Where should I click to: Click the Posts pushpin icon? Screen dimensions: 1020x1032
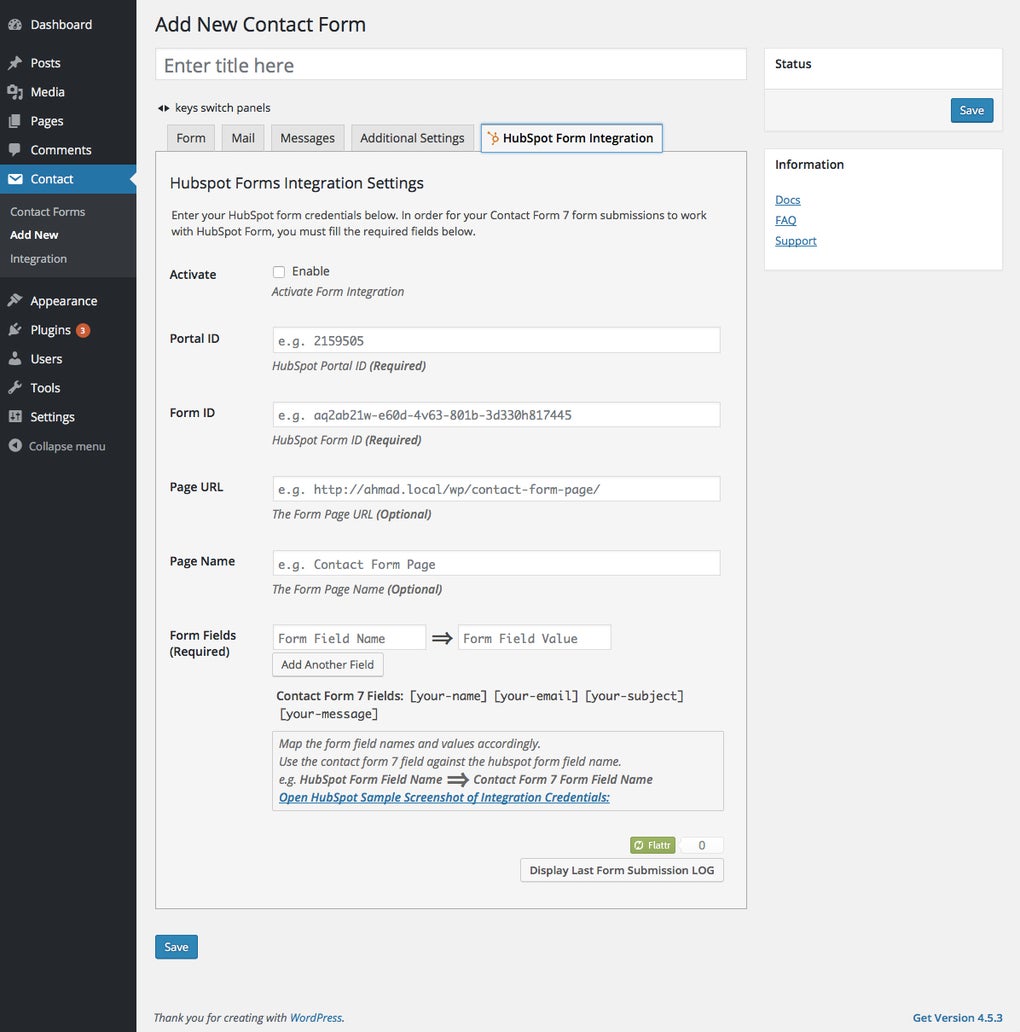pyautogui.click(x=16, y=62)
